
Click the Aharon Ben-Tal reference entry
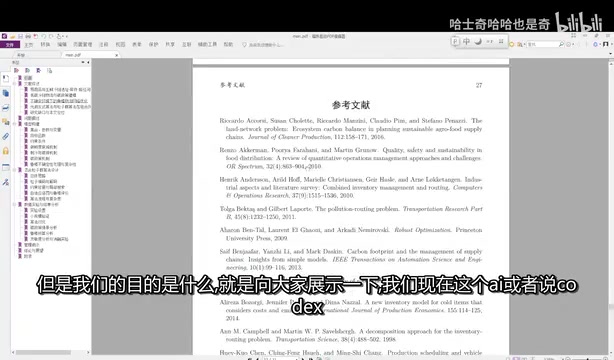pos(351,234)
